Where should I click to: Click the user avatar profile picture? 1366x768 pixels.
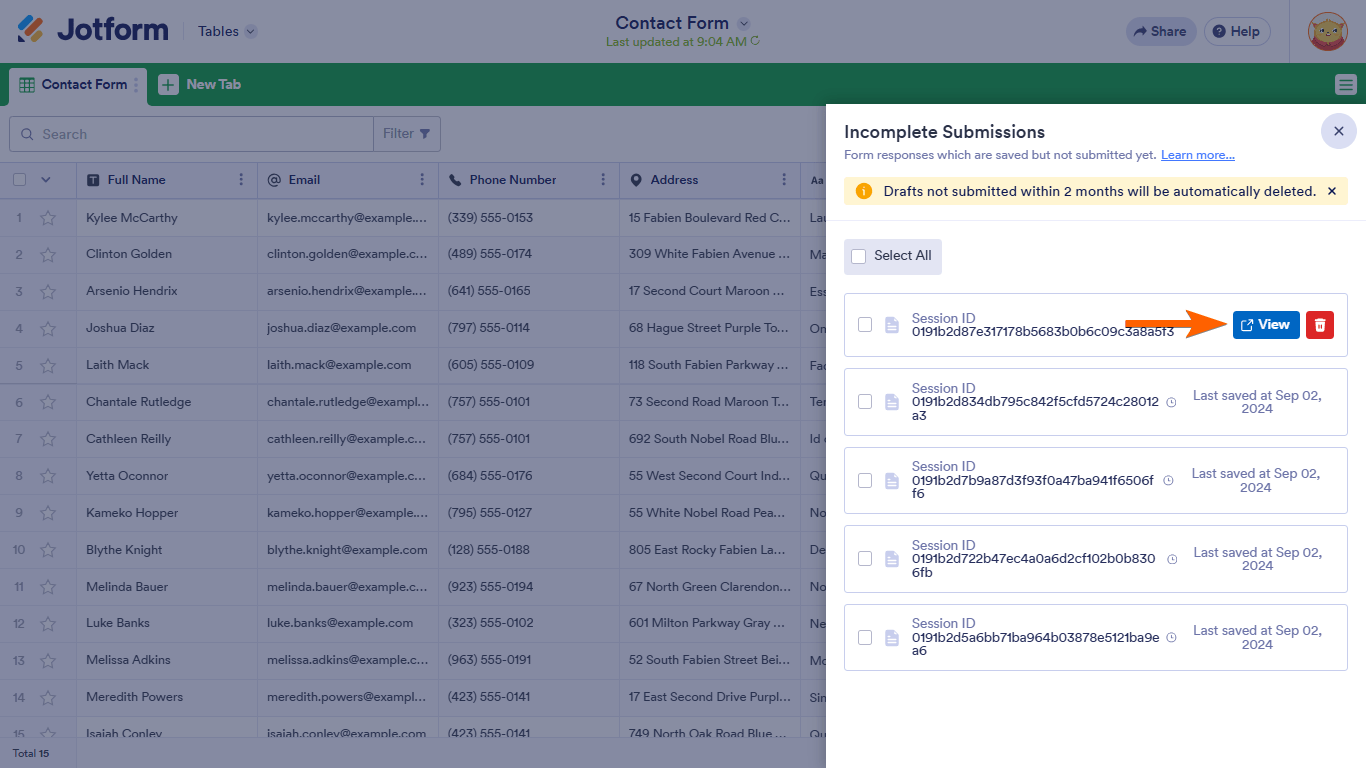1328,31
